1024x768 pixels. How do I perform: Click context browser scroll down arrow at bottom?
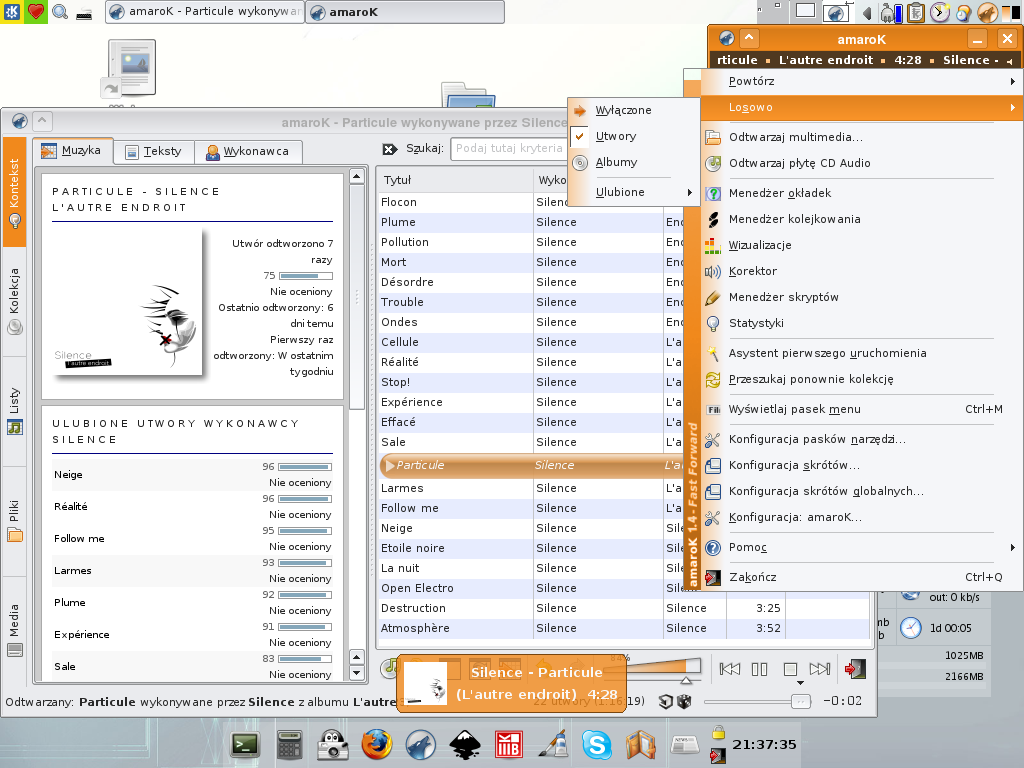pyautogui.click(x=357, y=672)
